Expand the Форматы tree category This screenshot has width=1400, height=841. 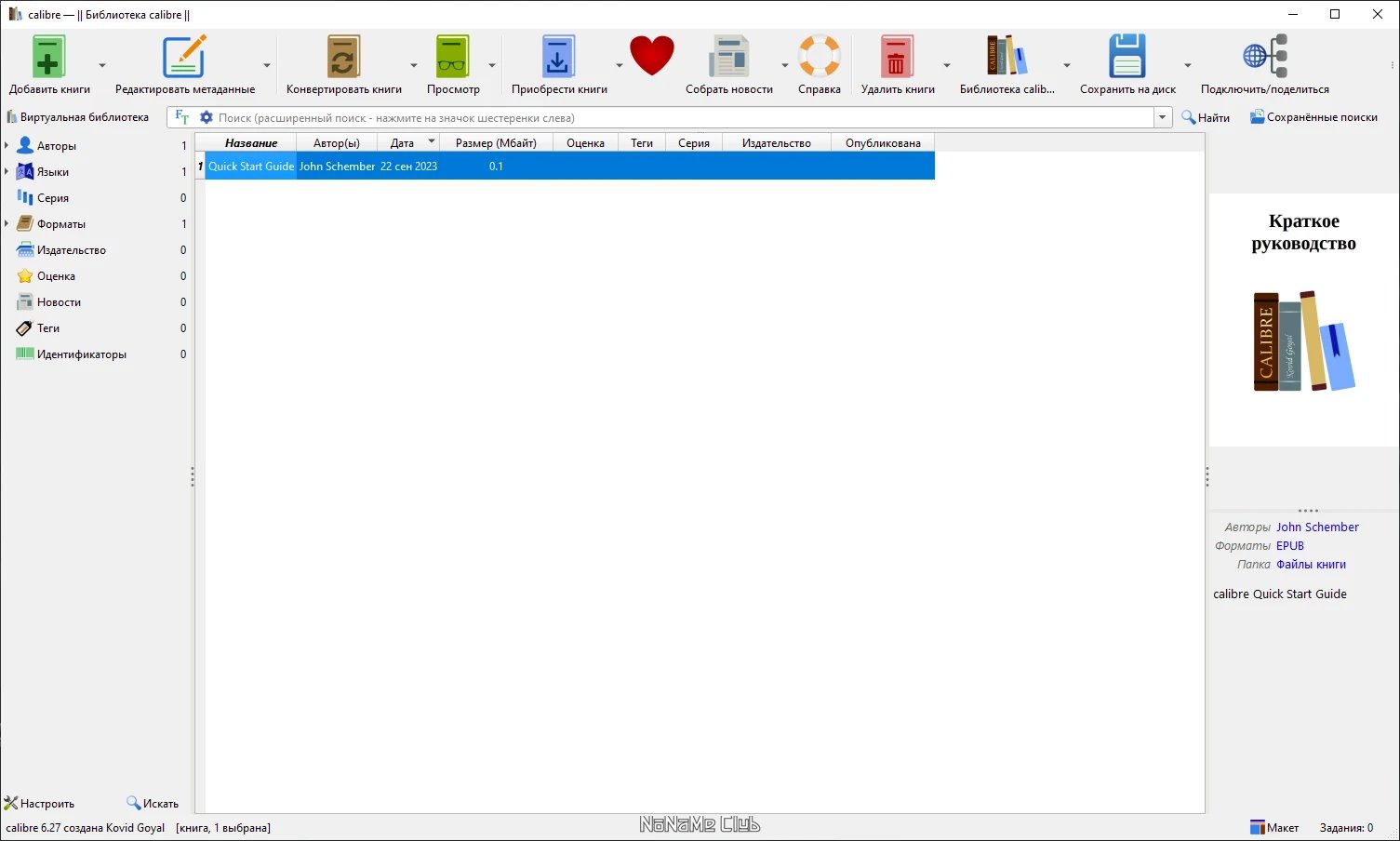tap(7, 224)
